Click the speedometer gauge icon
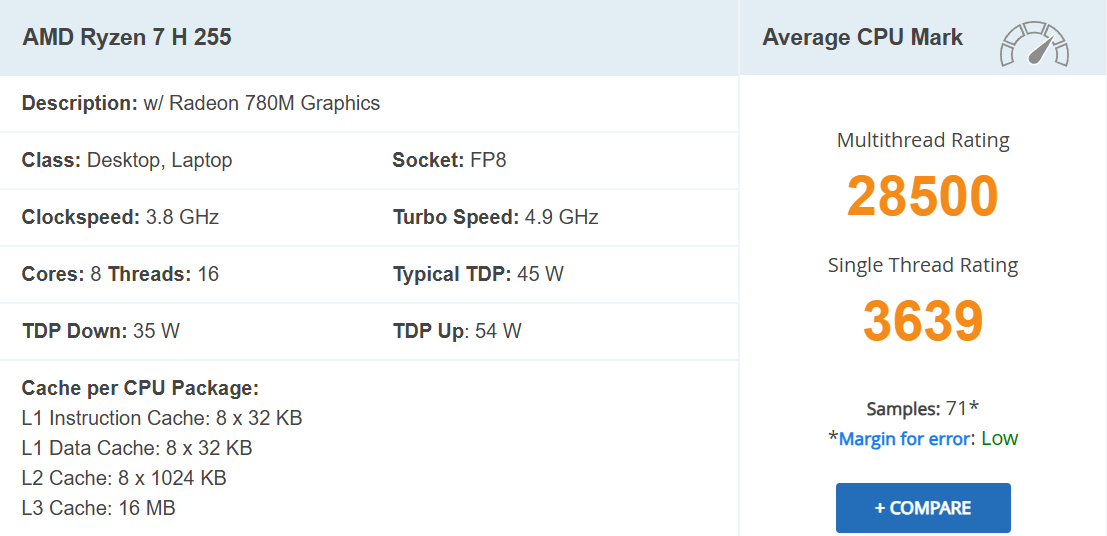1107x536 pixels. click(1034, 45)
